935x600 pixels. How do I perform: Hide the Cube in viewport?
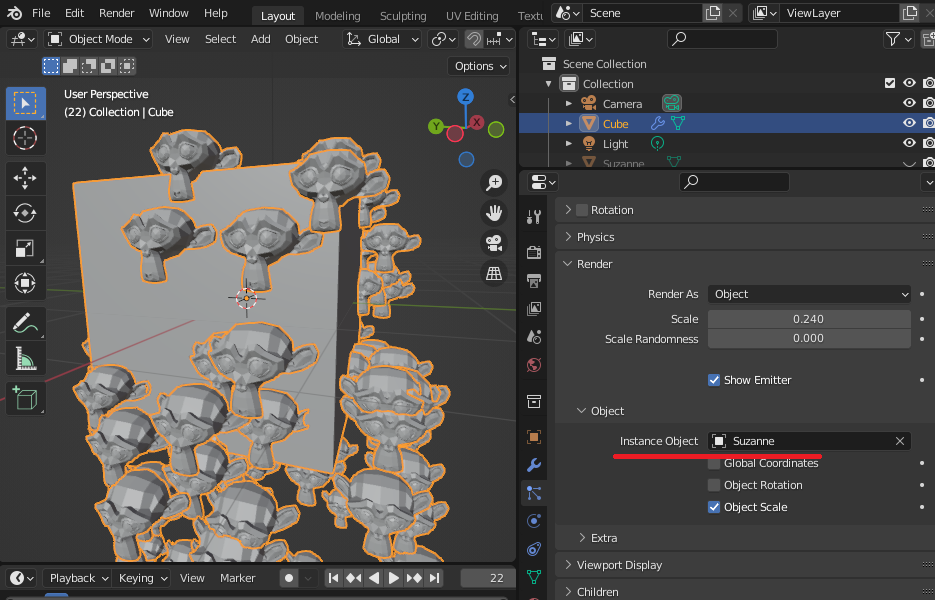tap(909, 123)
